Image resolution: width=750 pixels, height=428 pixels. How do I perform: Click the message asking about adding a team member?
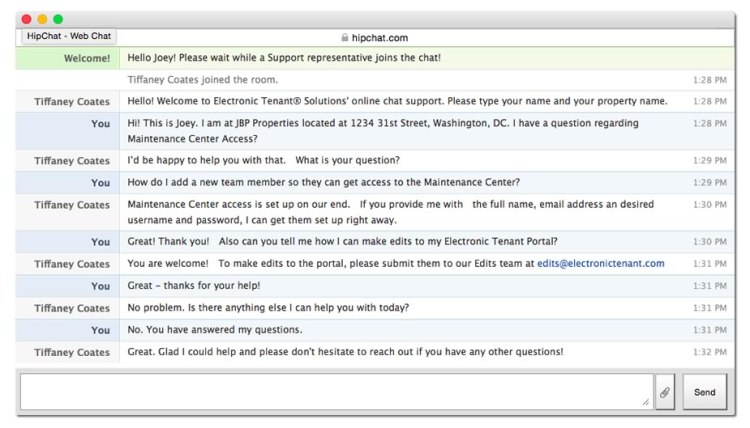[x=323, y=183]
